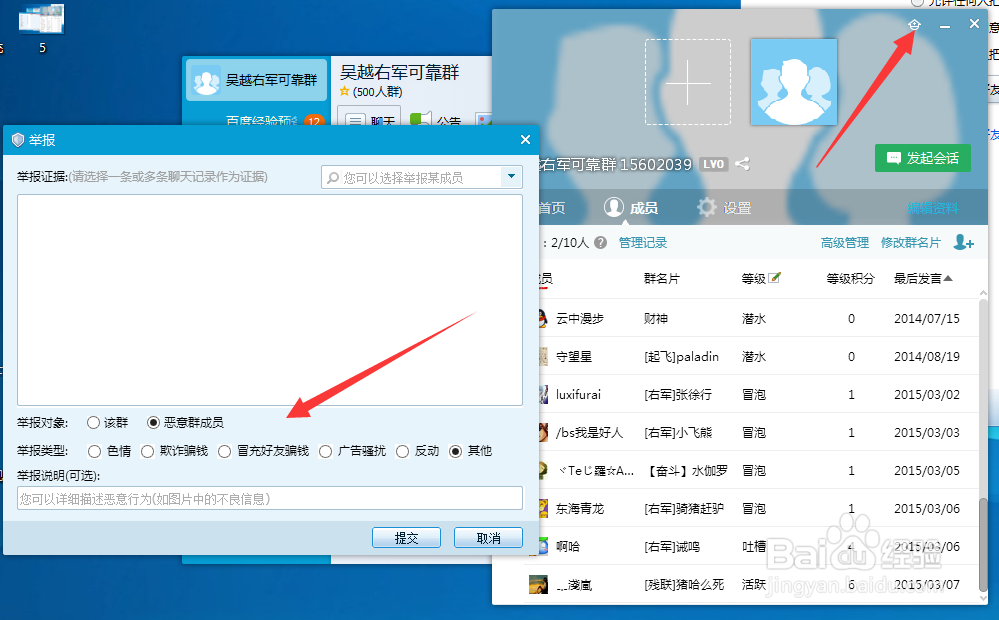Click inside the 举报说明 description input field

click(x=267, y=498)
